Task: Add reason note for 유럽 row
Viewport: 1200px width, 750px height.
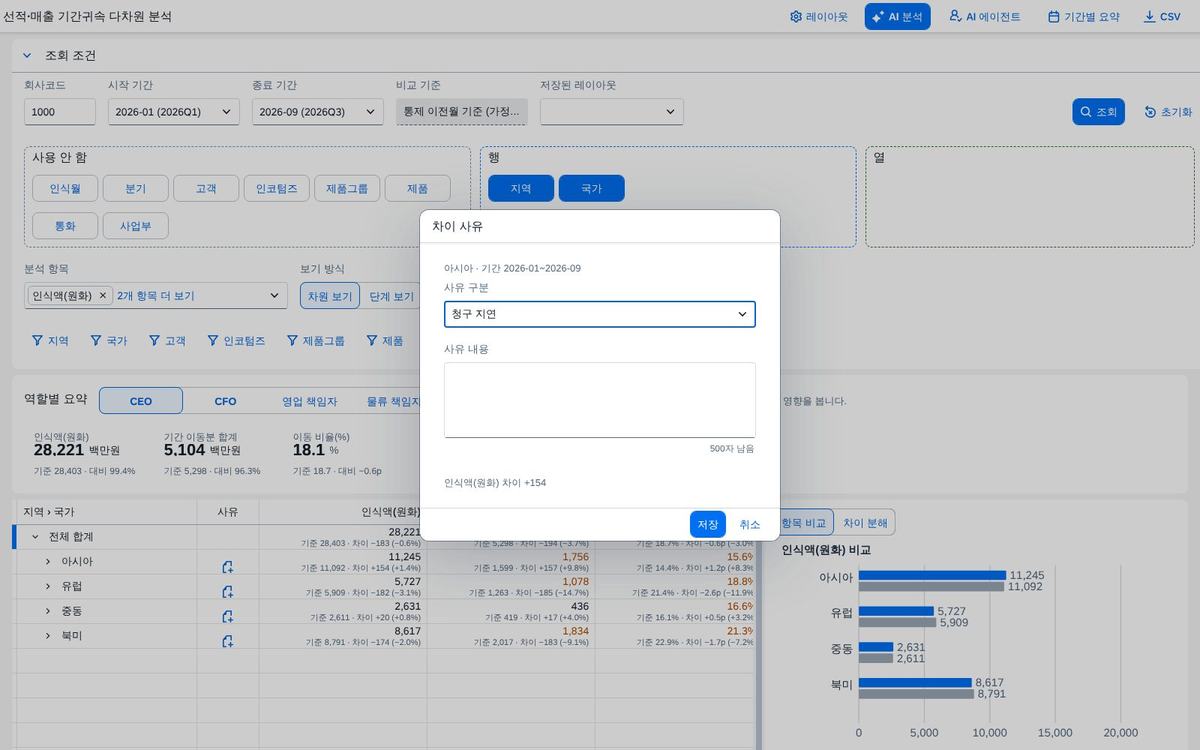Action: pyautogui.click(x=228, y=591)
